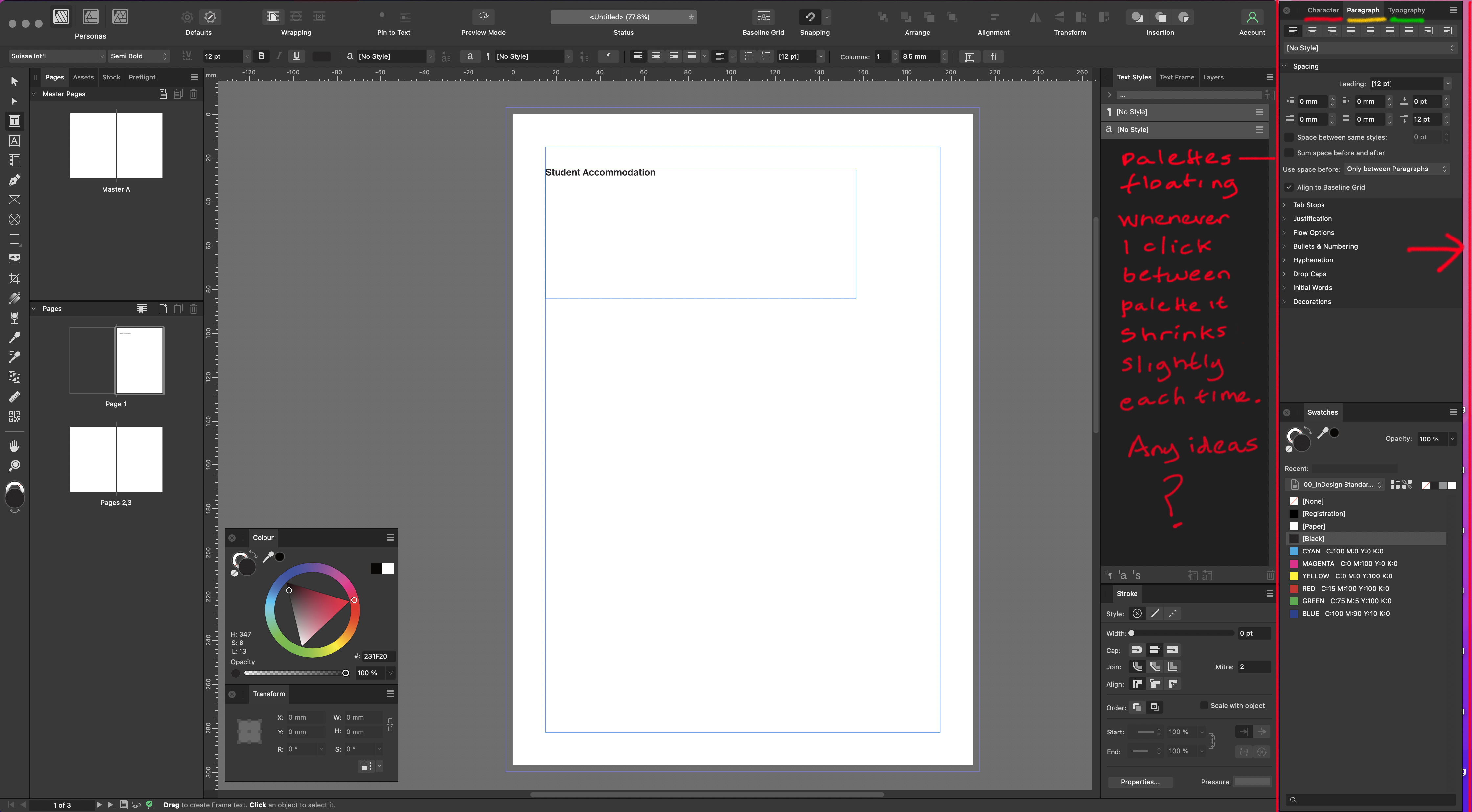Open the Account icon
The height and width of the screenshot is (812, 1472).
click(1252, 17)
